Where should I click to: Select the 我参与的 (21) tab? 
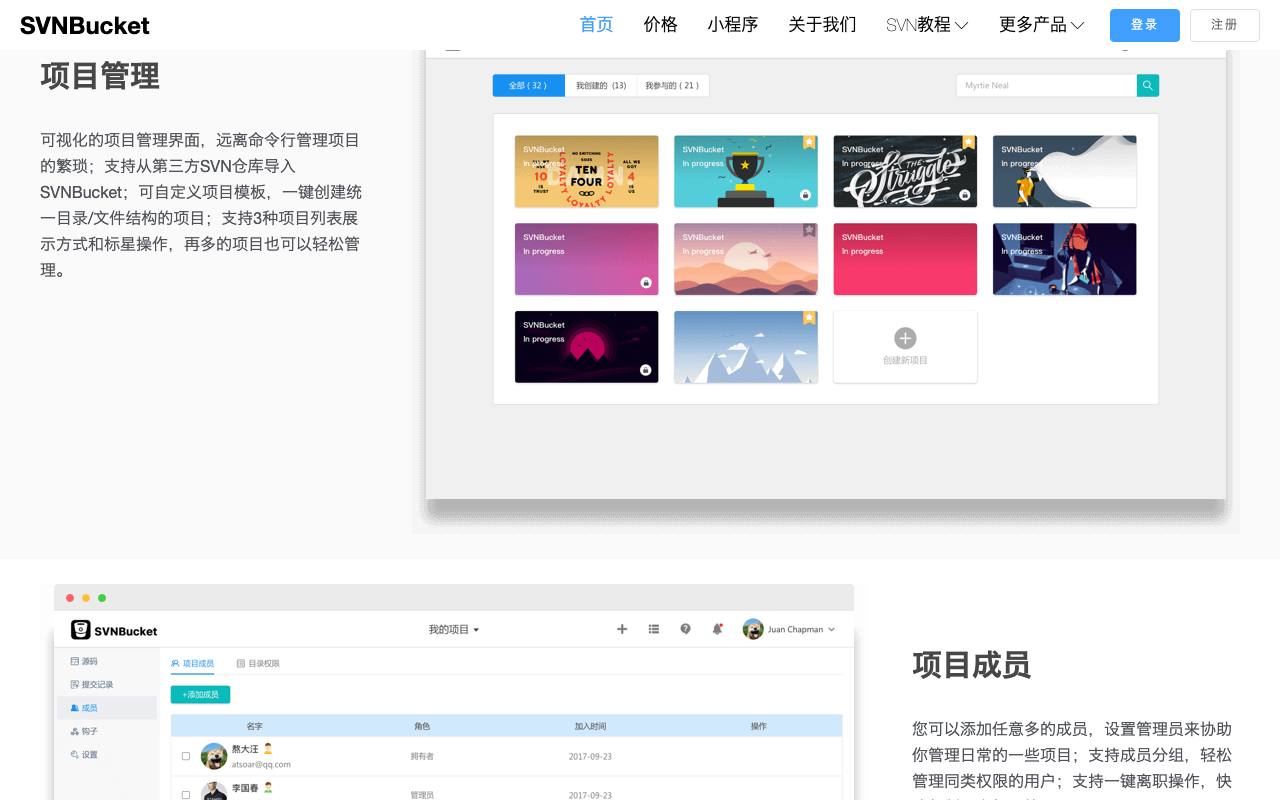[x=672, y=86]
